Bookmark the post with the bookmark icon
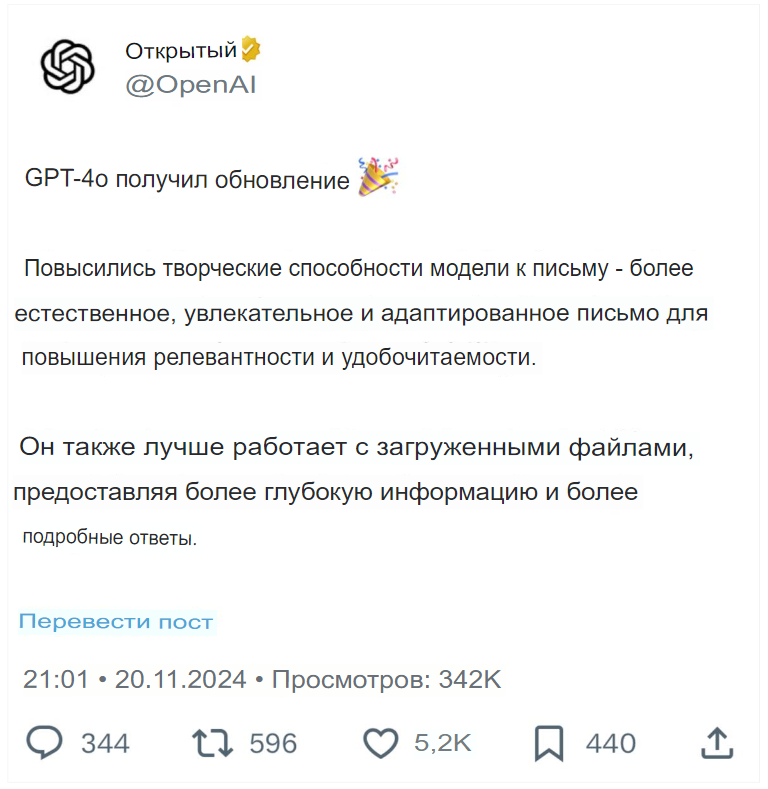This screenshot has width=768, height=789. [x=549, y=743]
